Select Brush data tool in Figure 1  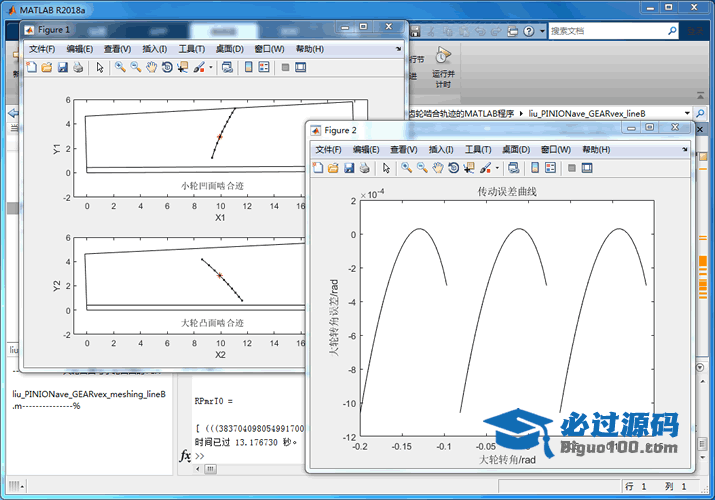pyautogui.click(x=199, y=67)
